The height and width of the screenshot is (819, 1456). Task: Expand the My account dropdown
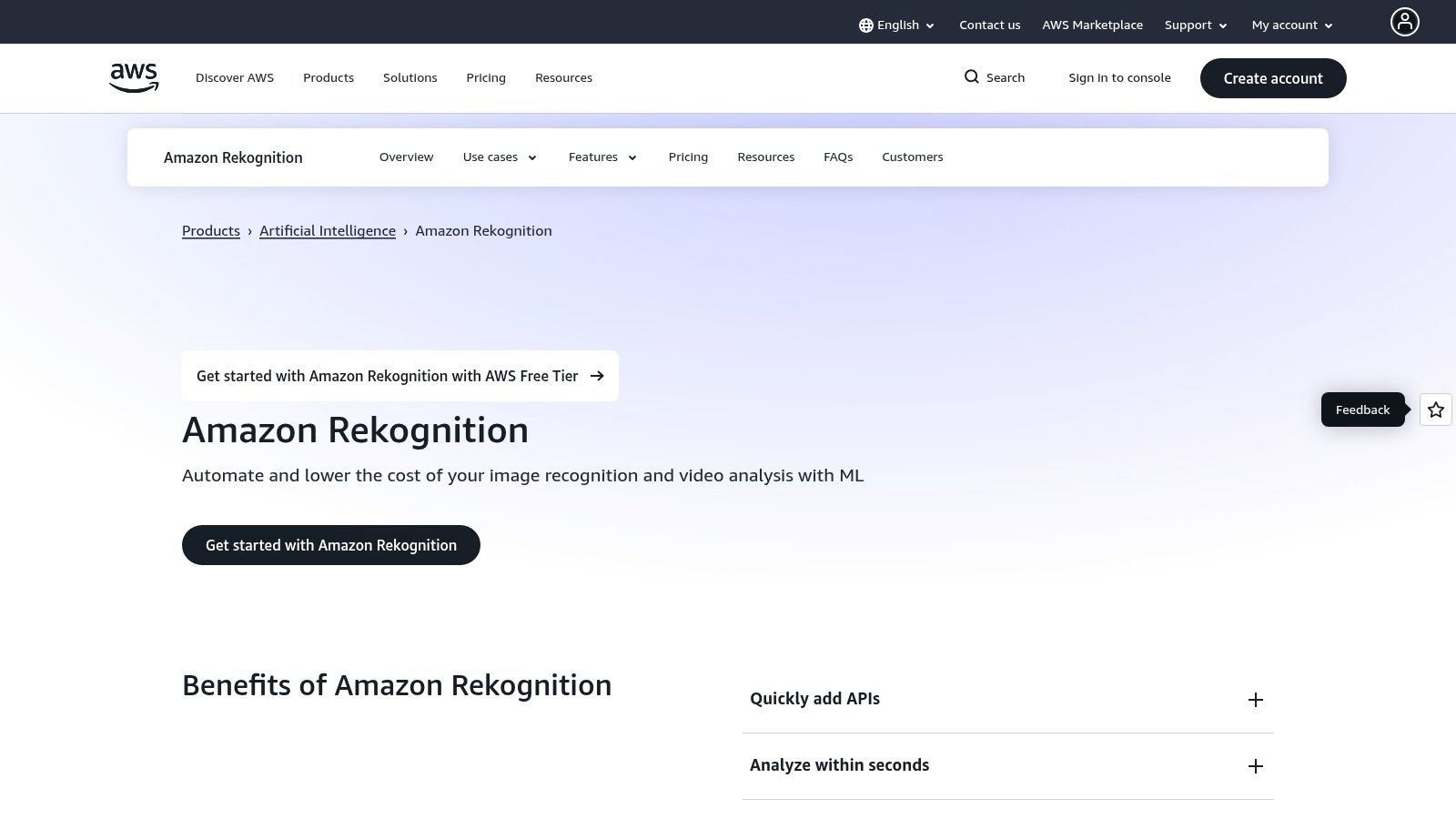tap(1291, 25)
